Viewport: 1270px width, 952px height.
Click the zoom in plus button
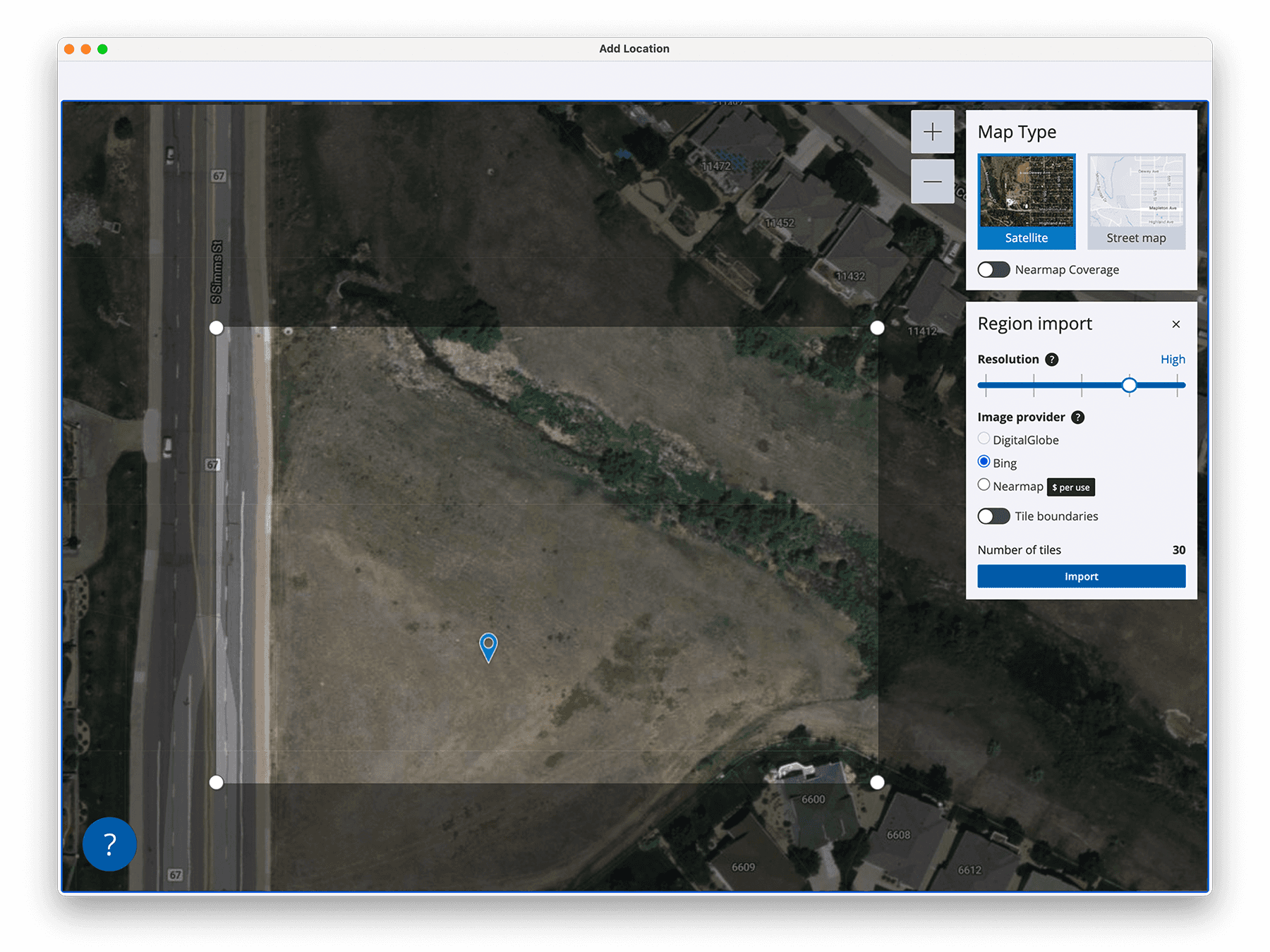coord(932,132)
